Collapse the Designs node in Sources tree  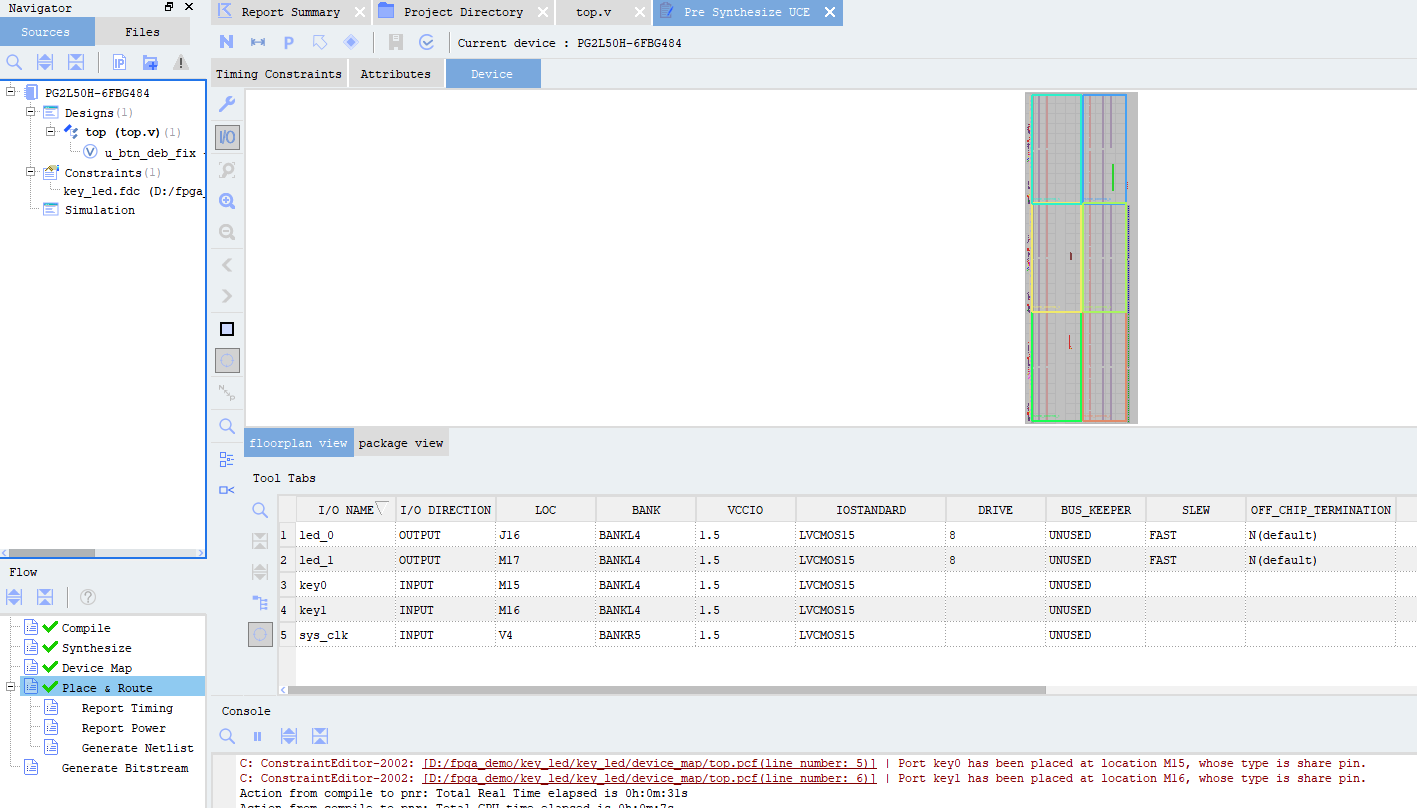[30, 112]
